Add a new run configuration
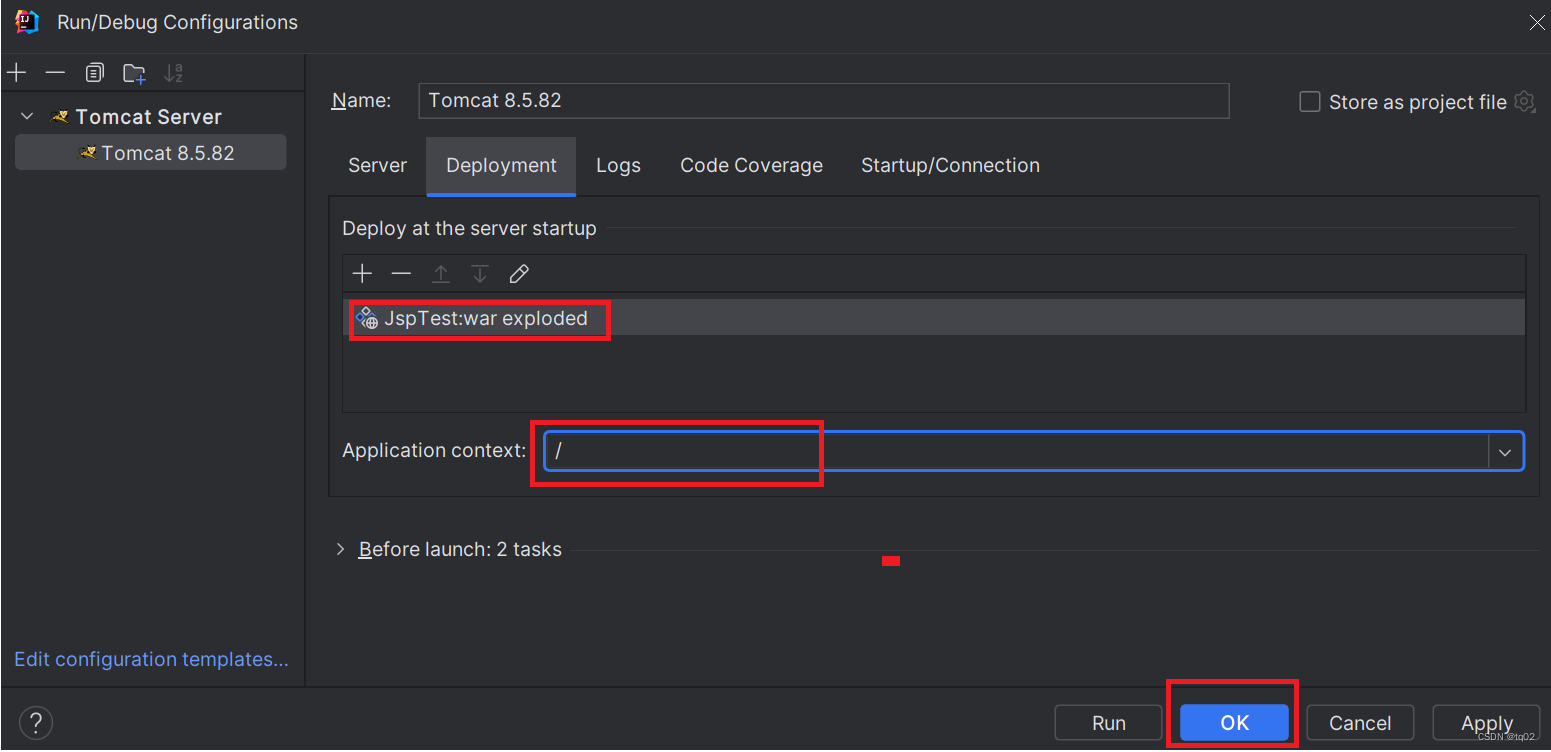Screen dimensions: 1551x752 coord(16,73)
